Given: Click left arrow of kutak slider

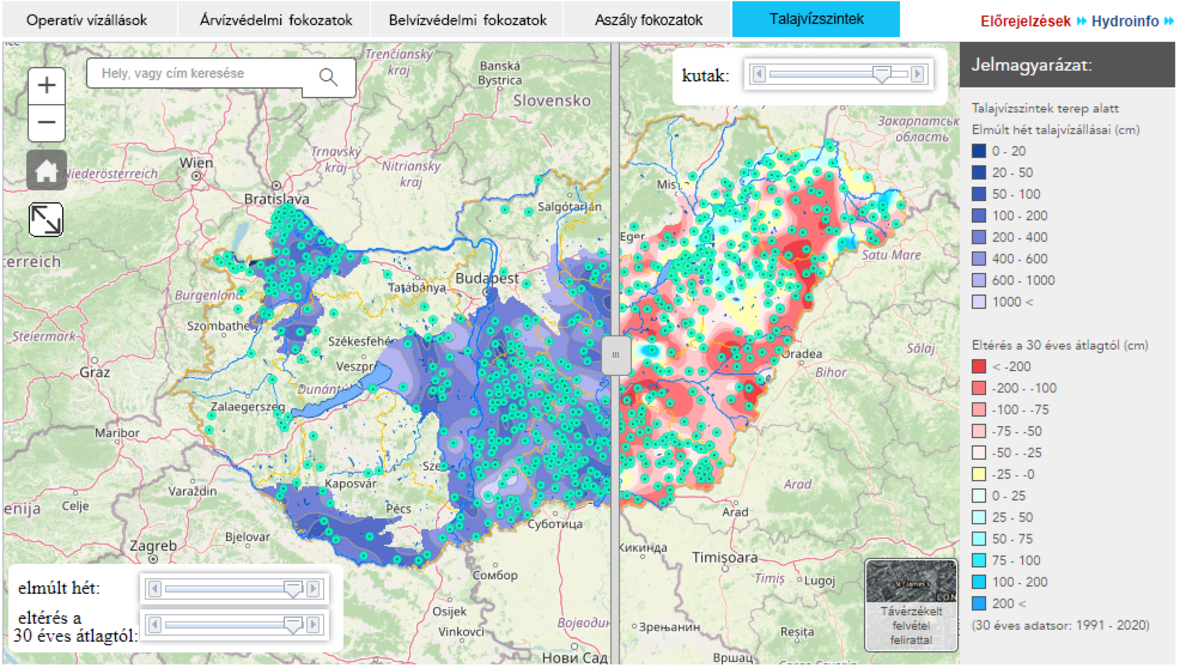Looking at the screenshot, I should point(759,74).
